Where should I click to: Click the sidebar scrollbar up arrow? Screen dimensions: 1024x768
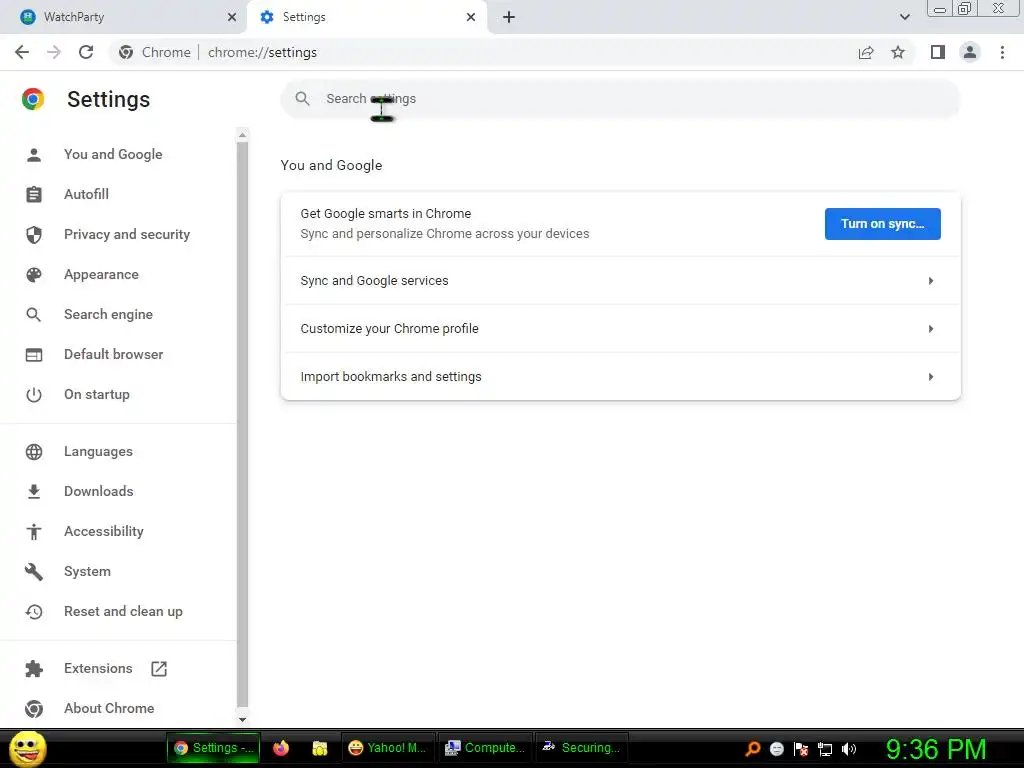242,135
